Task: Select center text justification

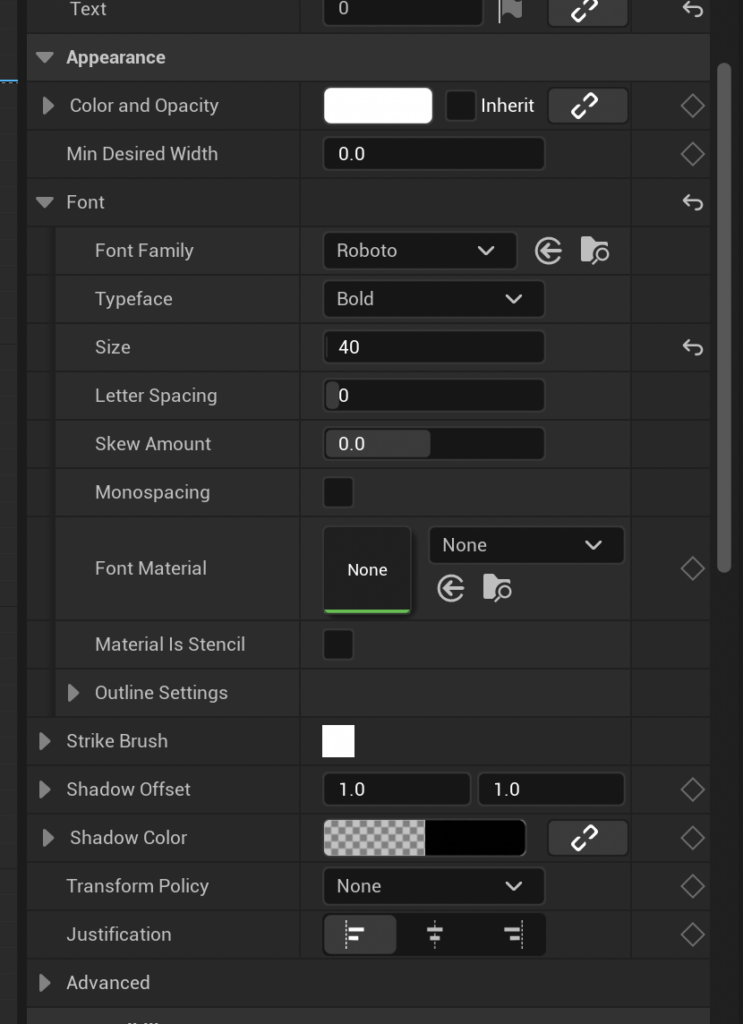Action: click(435, 935)
